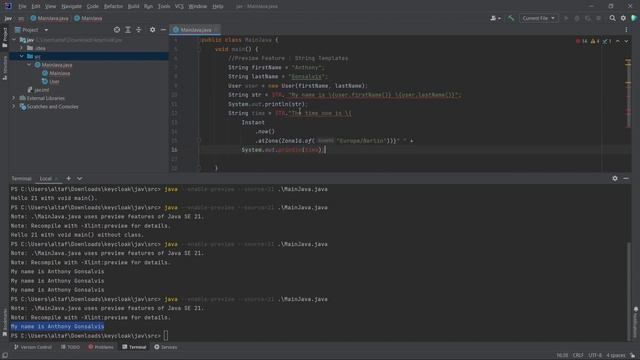Expand the .idea folder node

click(22, 48)
